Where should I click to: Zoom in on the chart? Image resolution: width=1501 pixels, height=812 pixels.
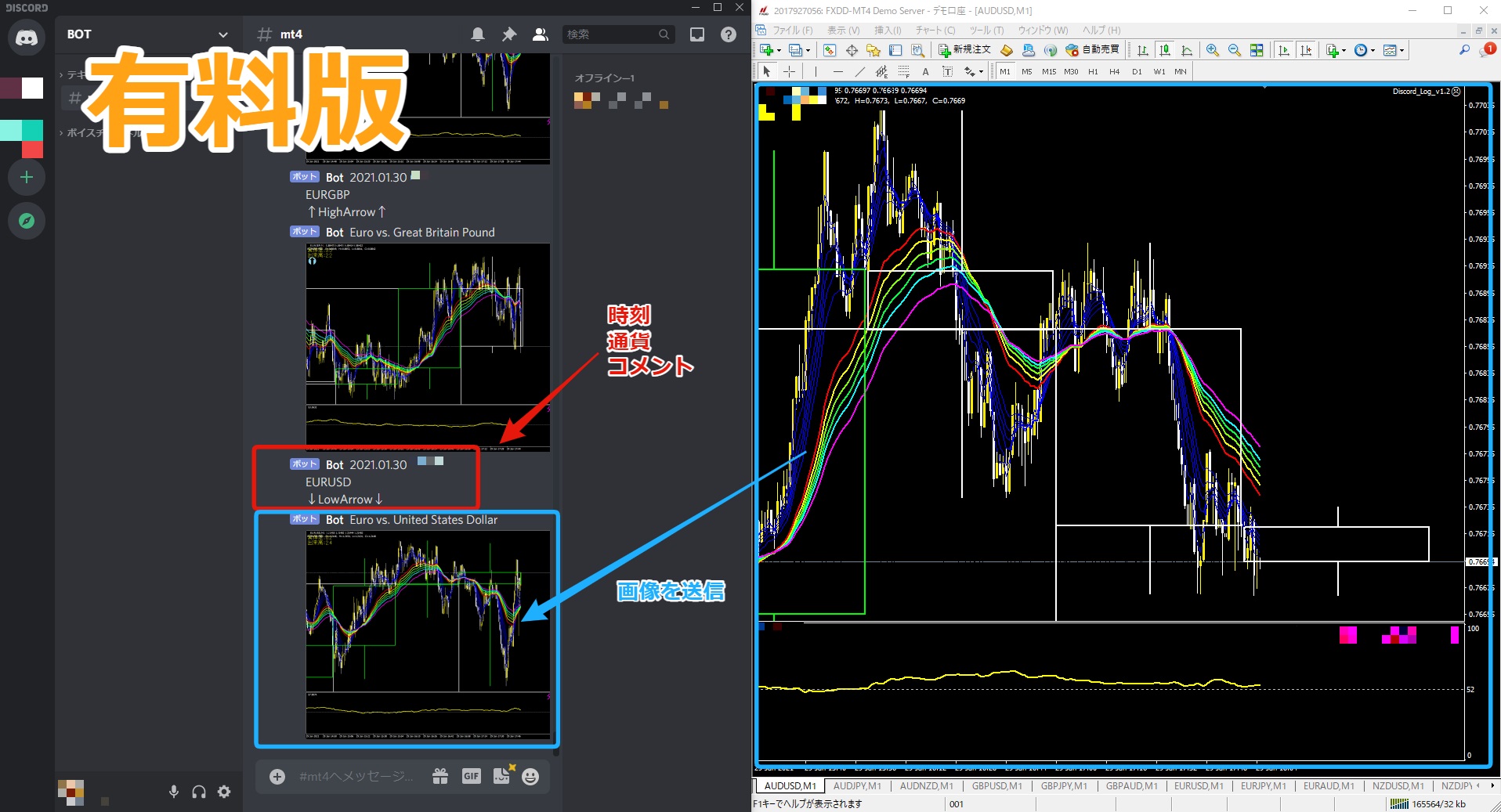1213,50
